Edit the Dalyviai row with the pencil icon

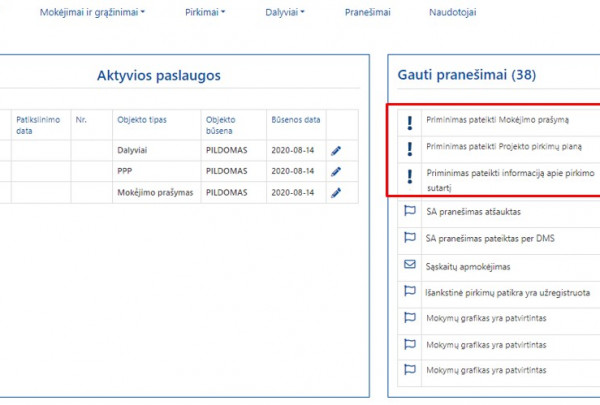pyautogui.click(x=337, y=150)
